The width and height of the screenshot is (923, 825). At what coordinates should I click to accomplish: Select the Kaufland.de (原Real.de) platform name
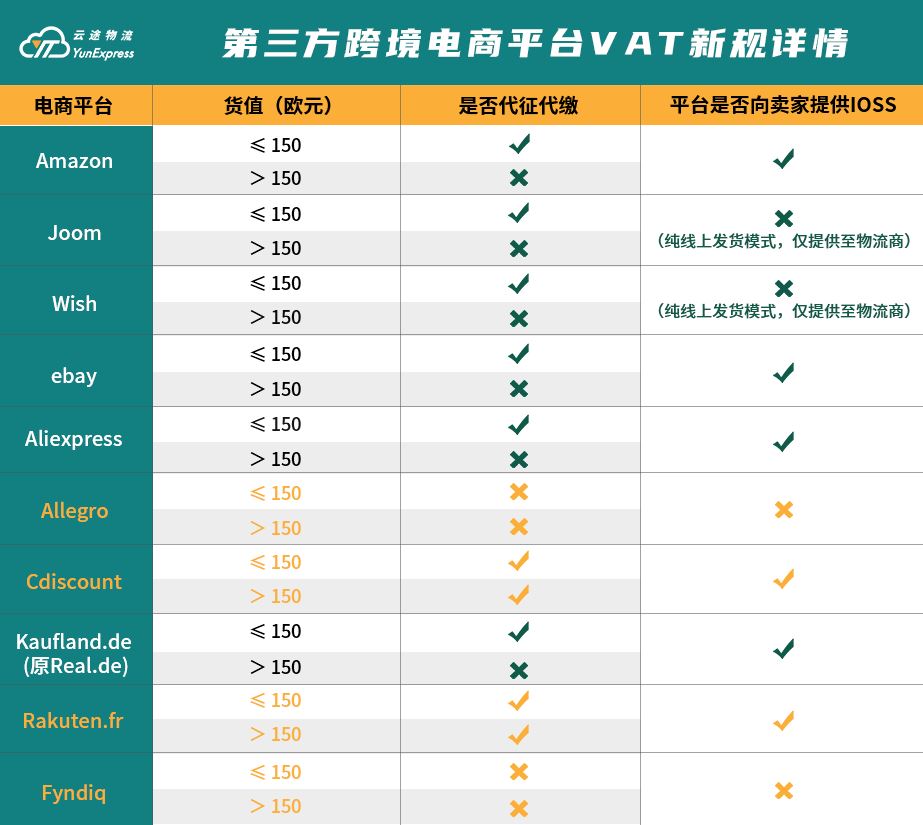[74, 654]
